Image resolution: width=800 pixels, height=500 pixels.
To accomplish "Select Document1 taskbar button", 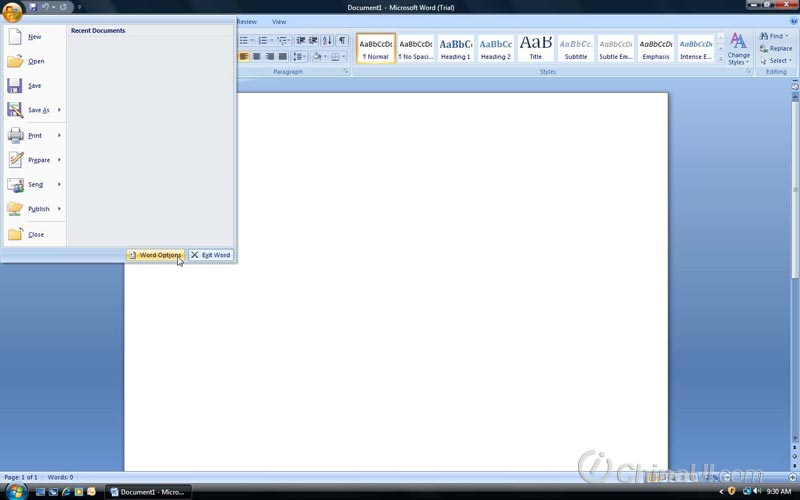I will pos(148,492).
